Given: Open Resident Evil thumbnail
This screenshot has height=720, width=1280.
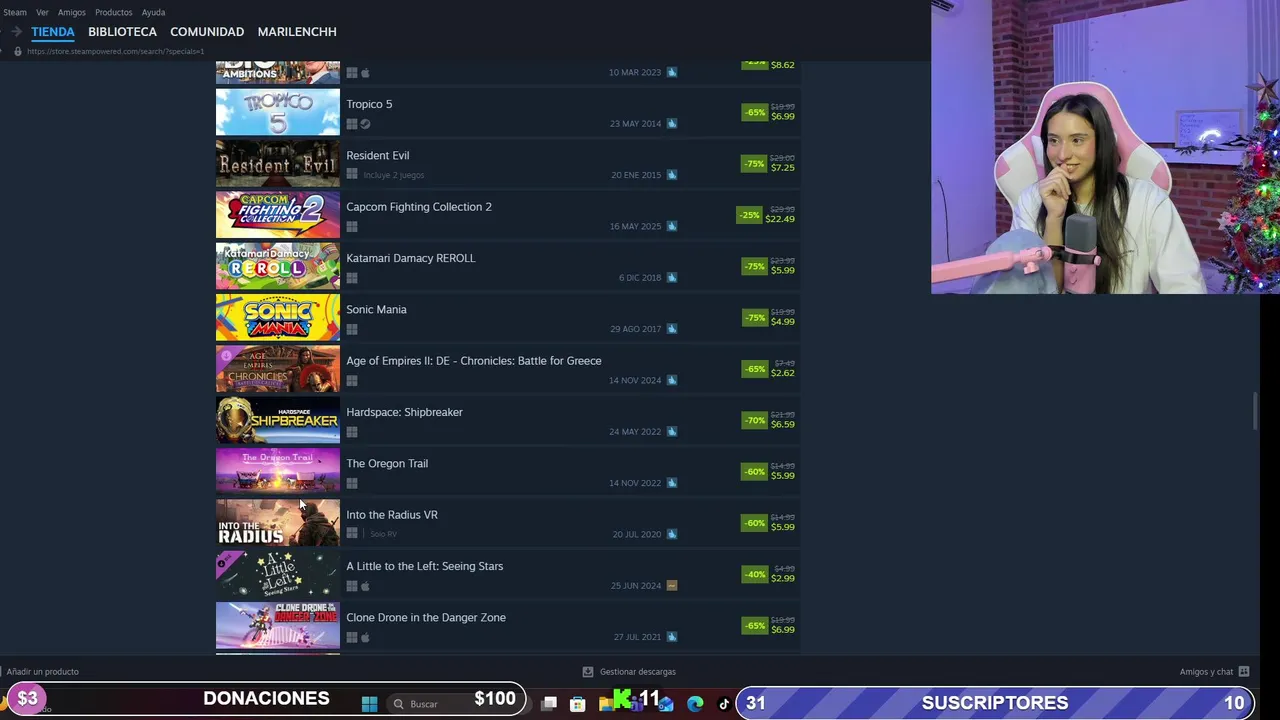Looking at the screenshot, I should 278,163.
